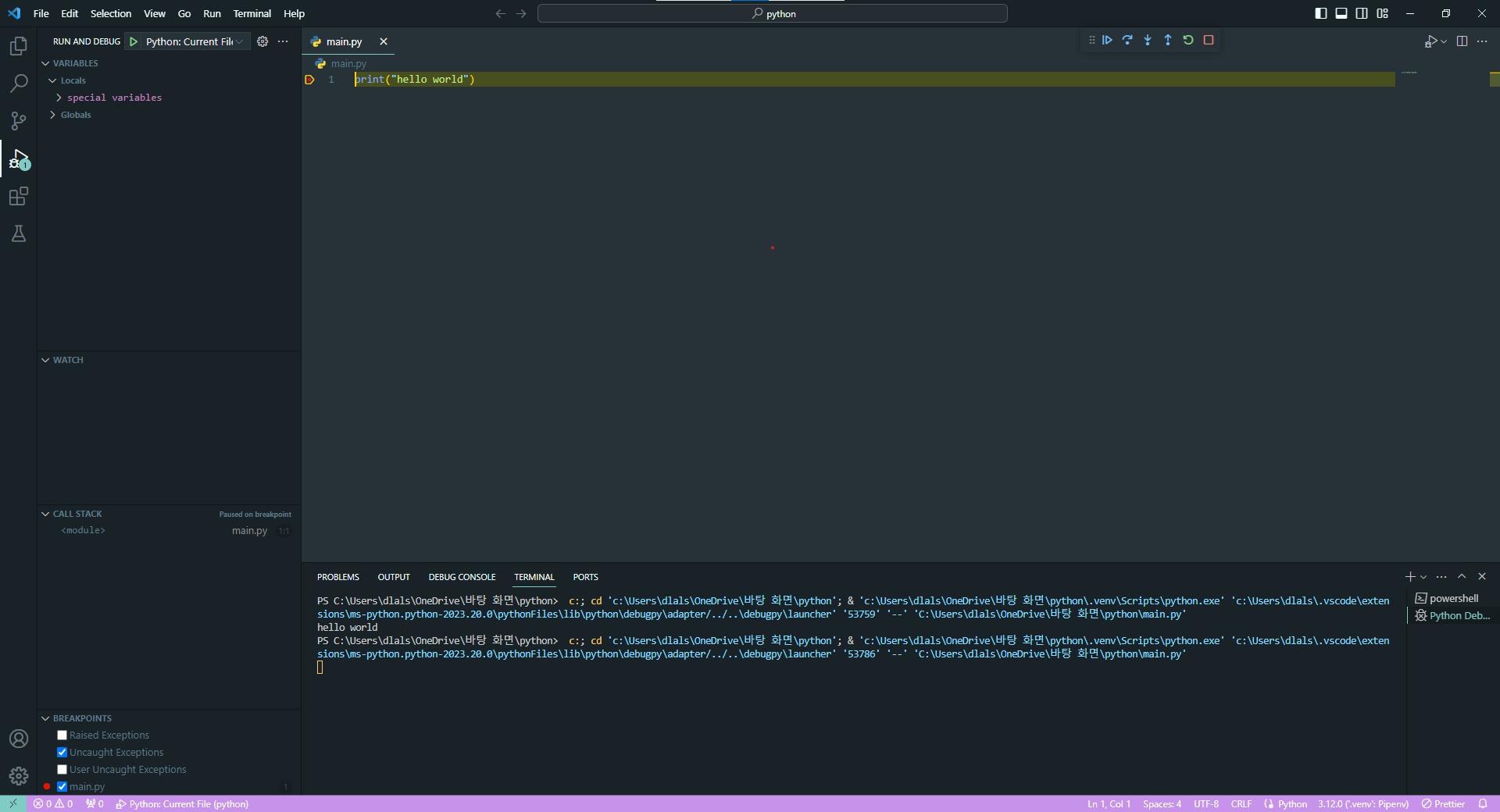Toggle breakpoint on line 1 gutter
The height and width of the screenshot is (812, 1500).
[309, 80]
